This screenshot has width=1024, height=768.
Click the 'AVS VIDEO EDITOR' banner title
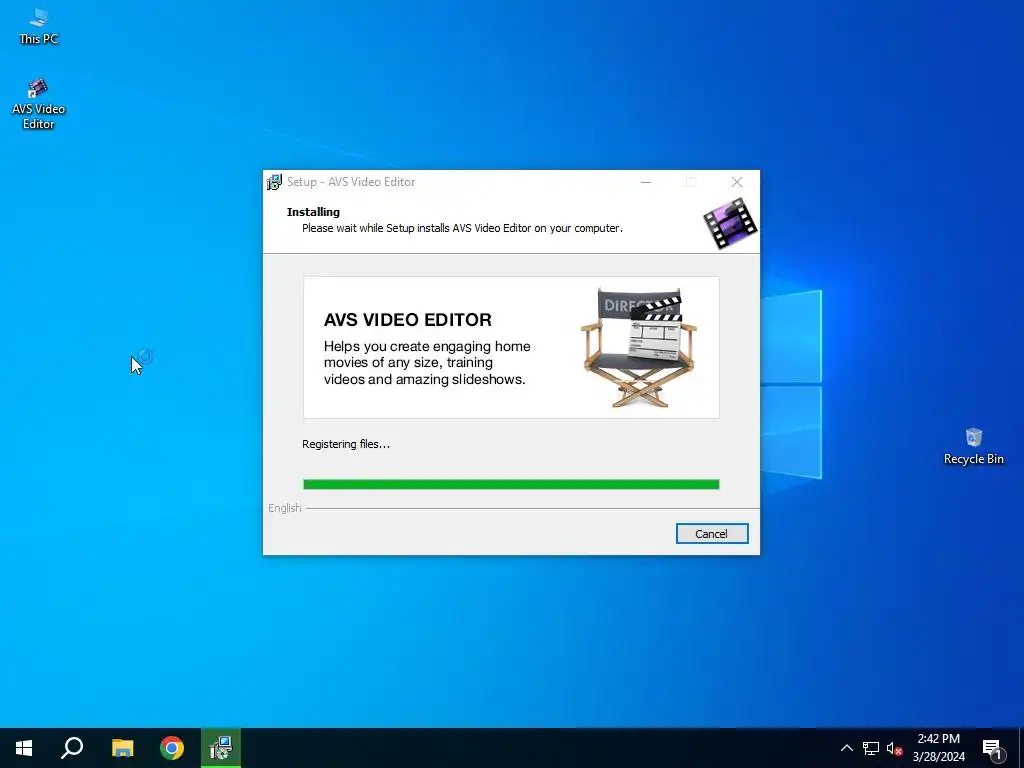click(x=408, y=319)
